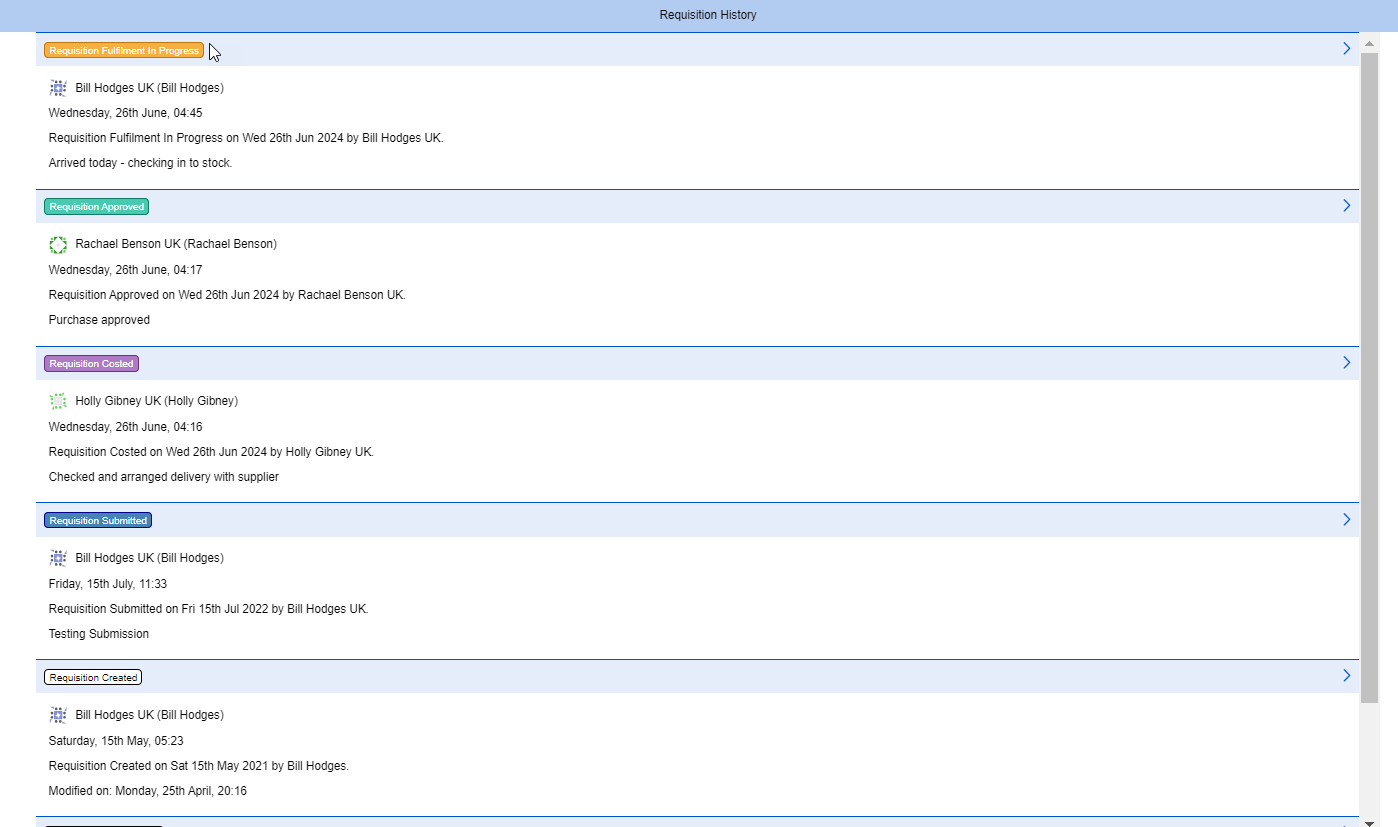This screenshot has width=1398, height=827.
Task: Click 'Requisition Fulfilment In Progress on Wed 26th Jun' line
Action: (x=246, y=138)
